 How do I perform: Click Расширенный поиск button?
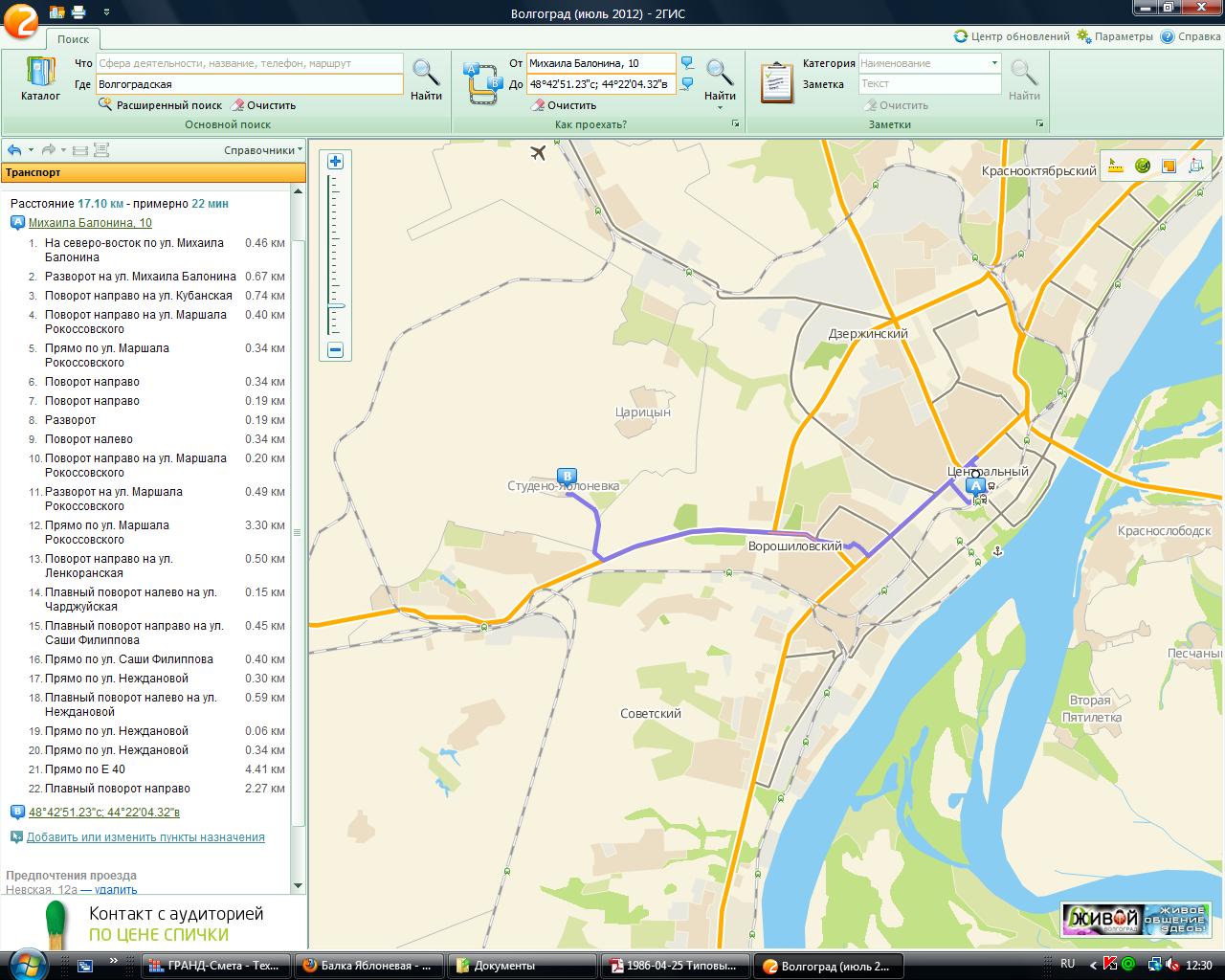pos(161,105)
